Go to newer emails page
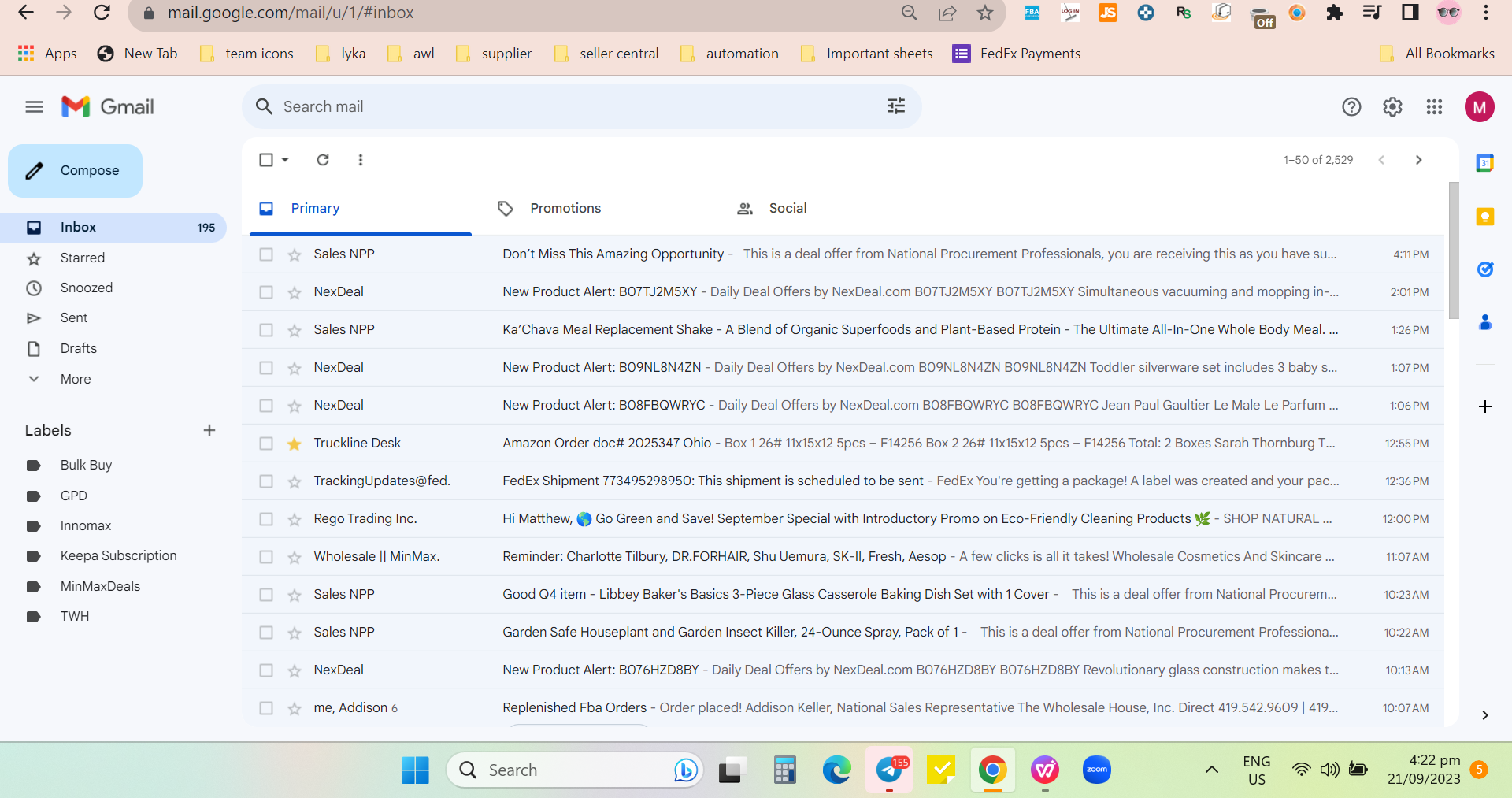Viewport: 1512px width, 798px height. click(1381, 160)
